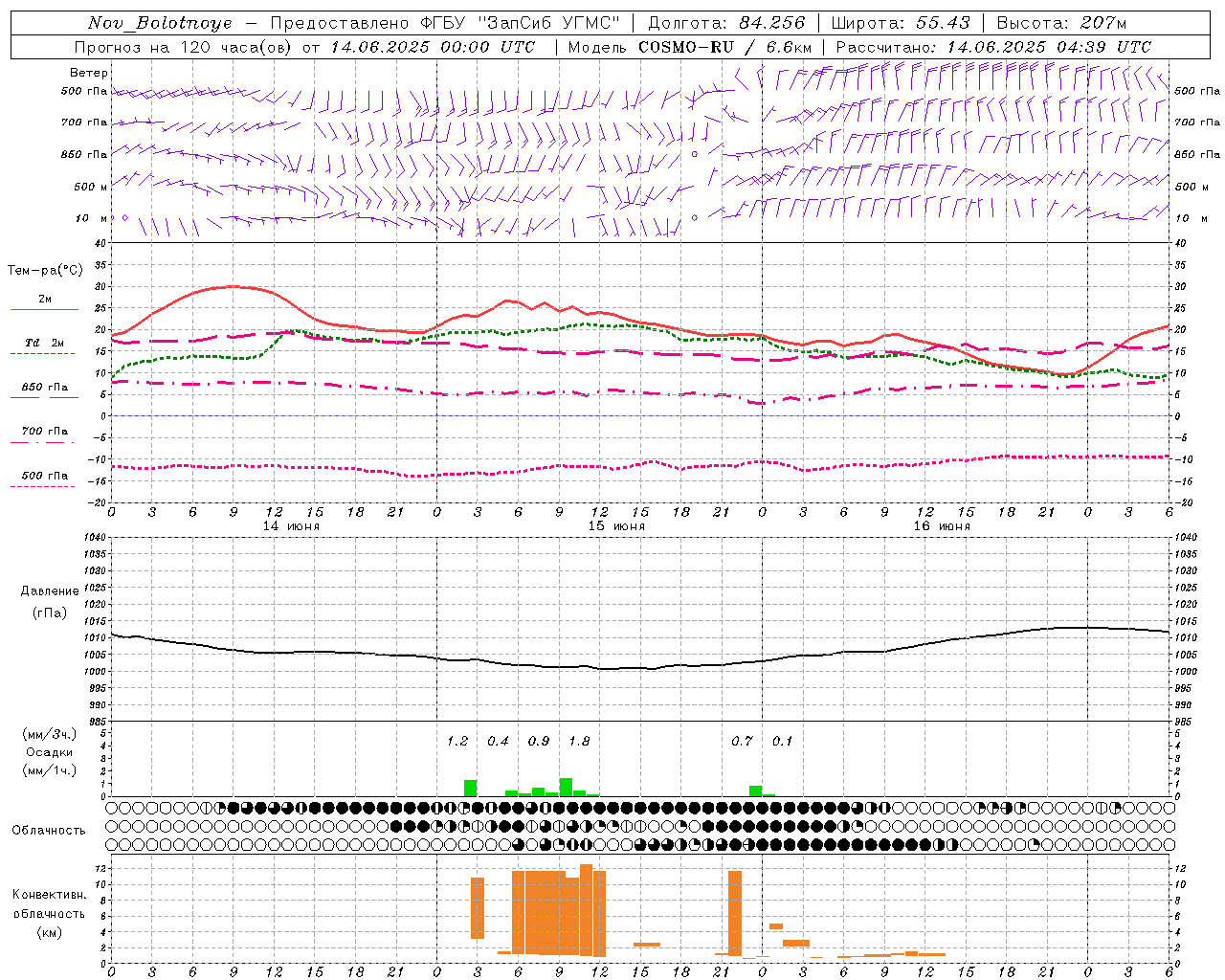Select the 1.2 precipitation total value
The image size is (1225, 980).
tap(457, 741)
